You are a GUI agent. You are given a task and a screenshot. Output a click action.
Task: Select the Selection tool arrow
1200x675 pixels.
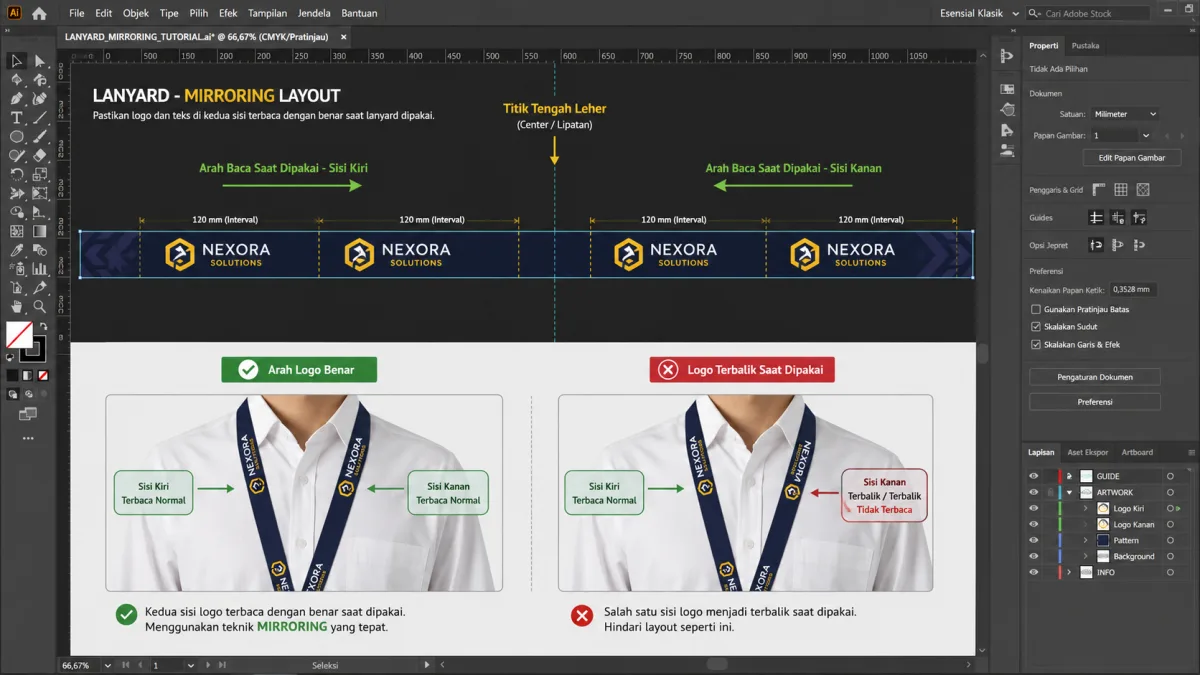(16, 61)
